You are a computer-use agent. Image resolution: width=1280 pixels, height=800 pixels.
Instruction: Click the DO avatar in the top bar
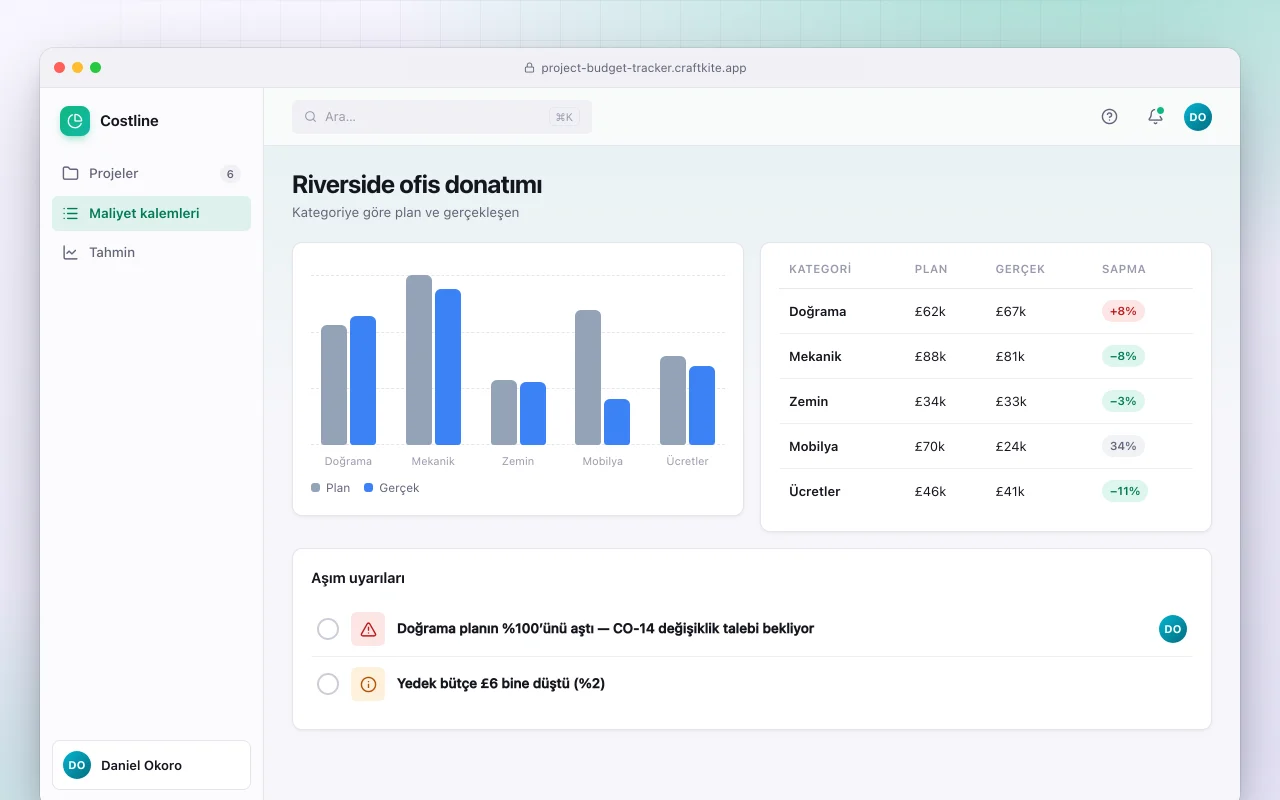tap(1198, 117)
